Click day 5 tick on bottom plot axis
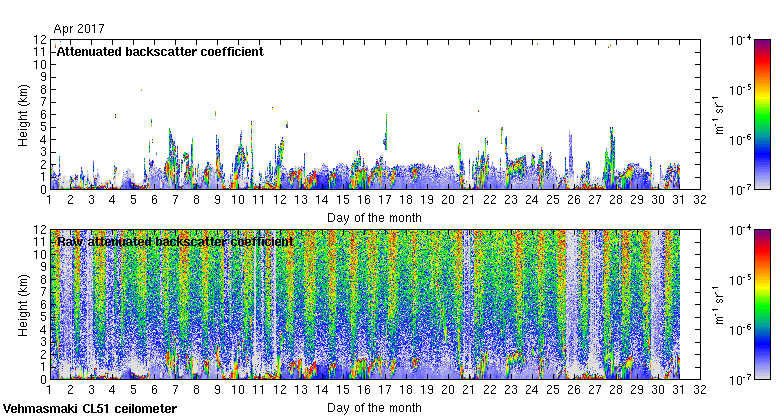 [x=133, y=390]
